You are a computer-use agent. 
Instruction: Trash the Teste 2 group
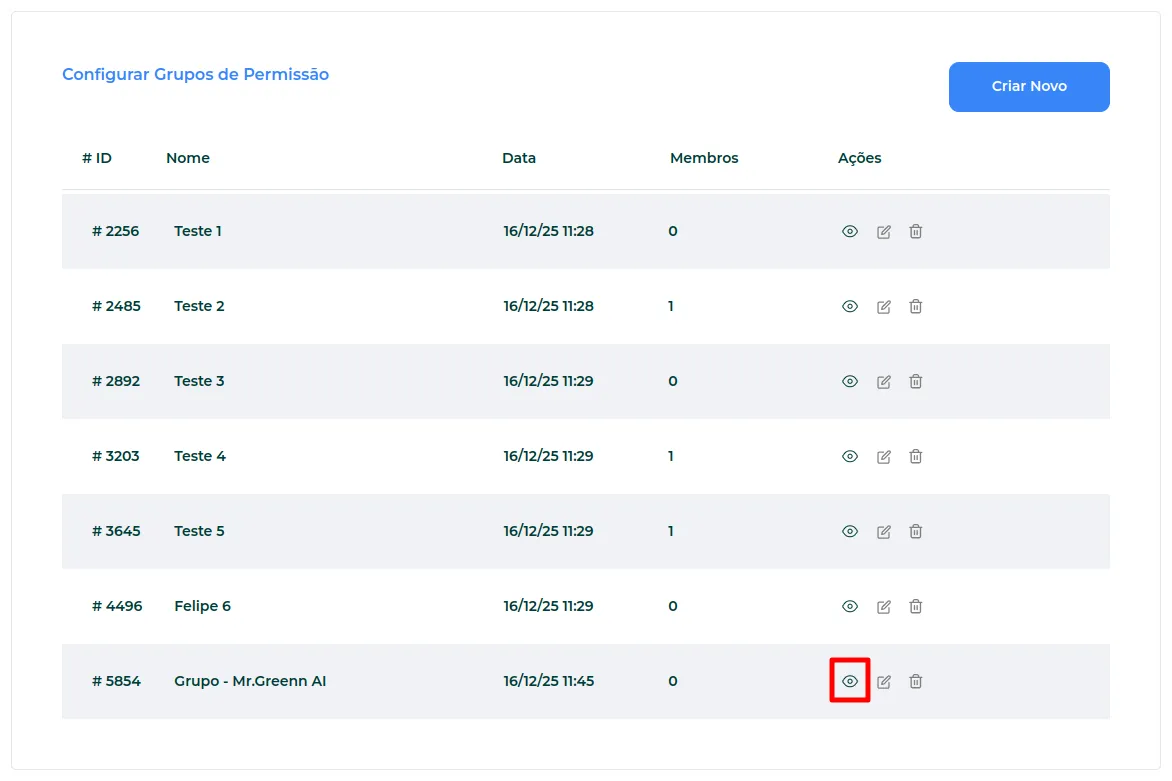pyautogui.click(x=916, y=306)
